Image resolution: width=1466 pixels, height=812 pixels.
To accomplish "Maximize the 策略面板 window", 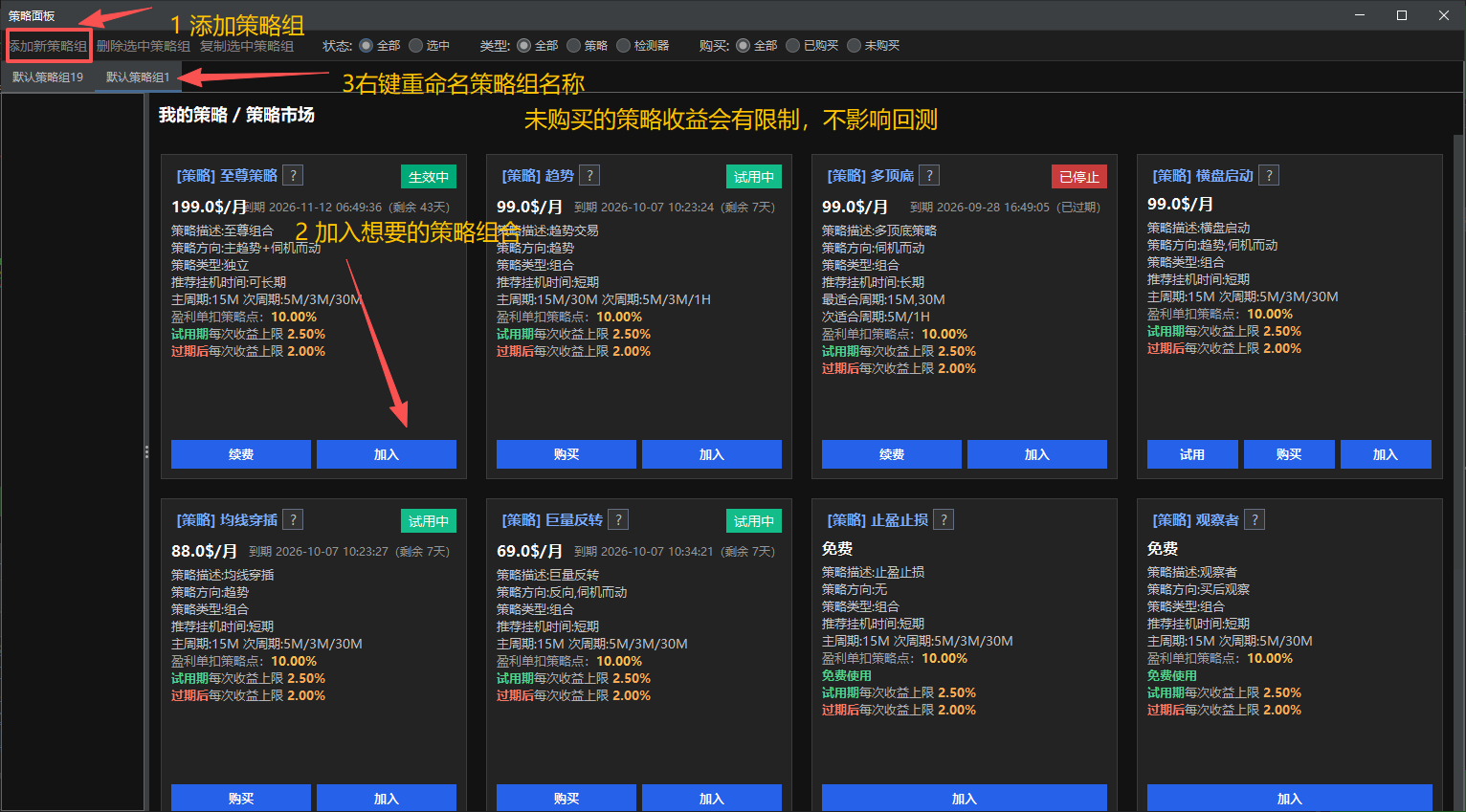I will pos(1402,15).
